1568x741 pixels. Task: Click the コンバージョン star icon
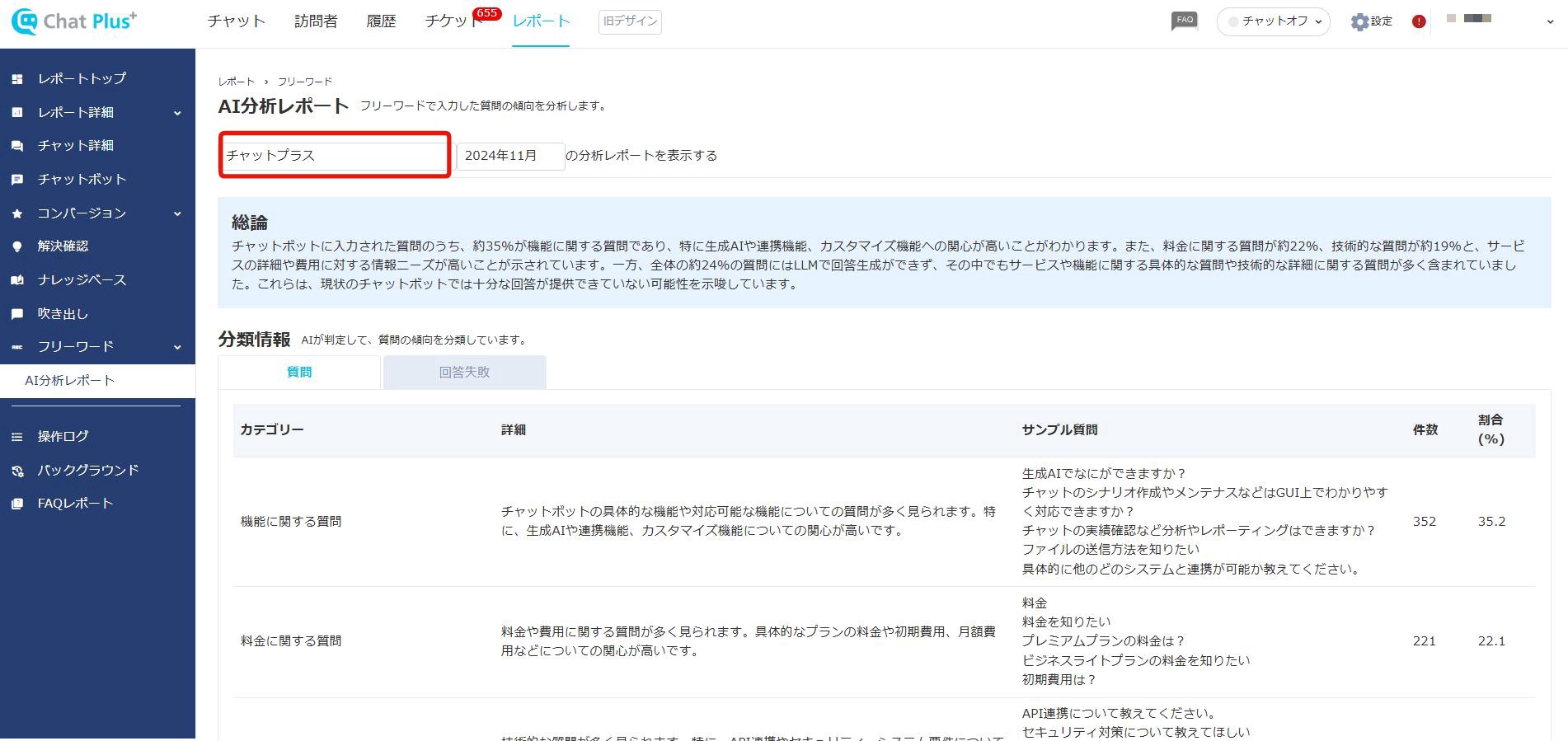(x=16, y=213)
